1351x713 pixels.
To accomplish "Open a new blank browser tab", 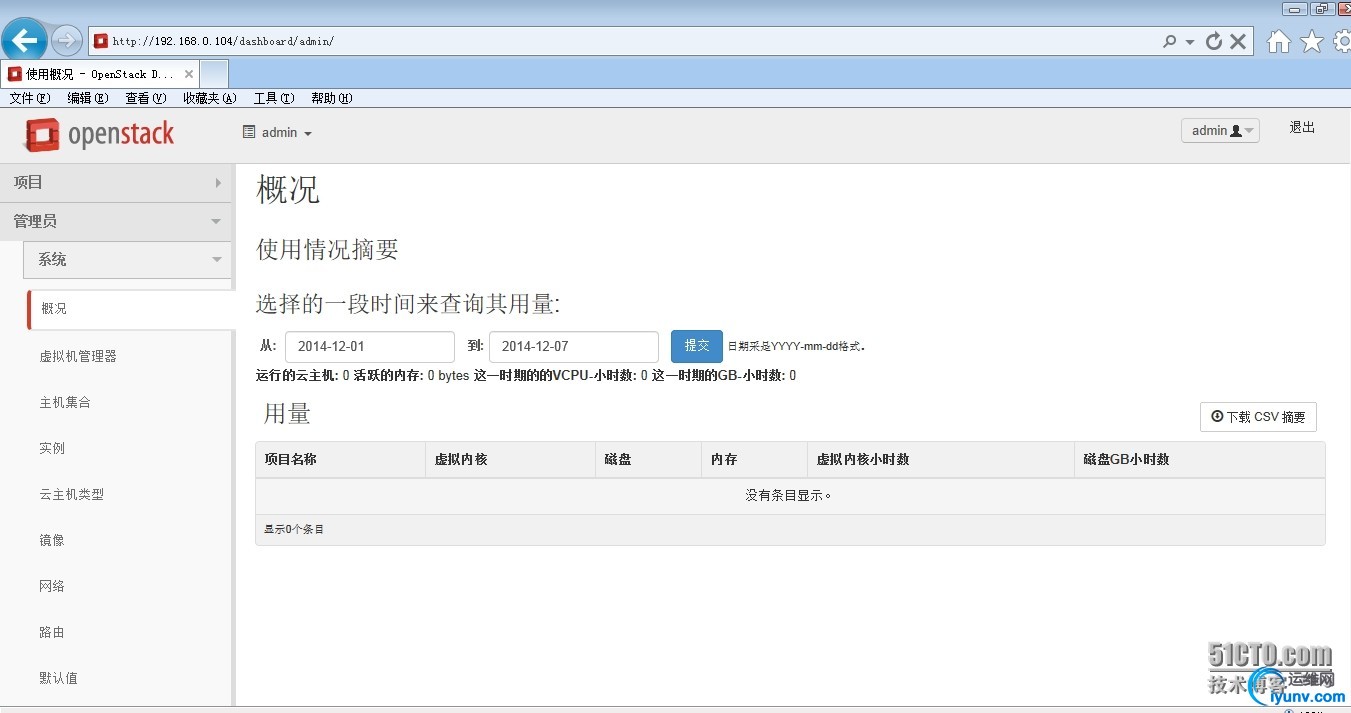I will pyautogui.click(x=214, y=74).
